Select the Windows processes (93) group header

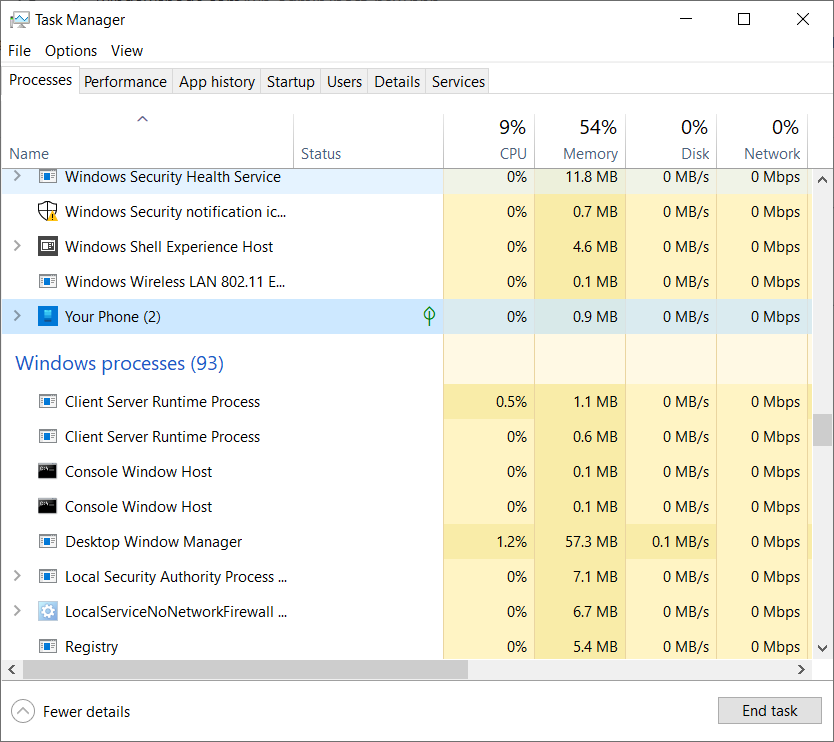tap(120, 363)
